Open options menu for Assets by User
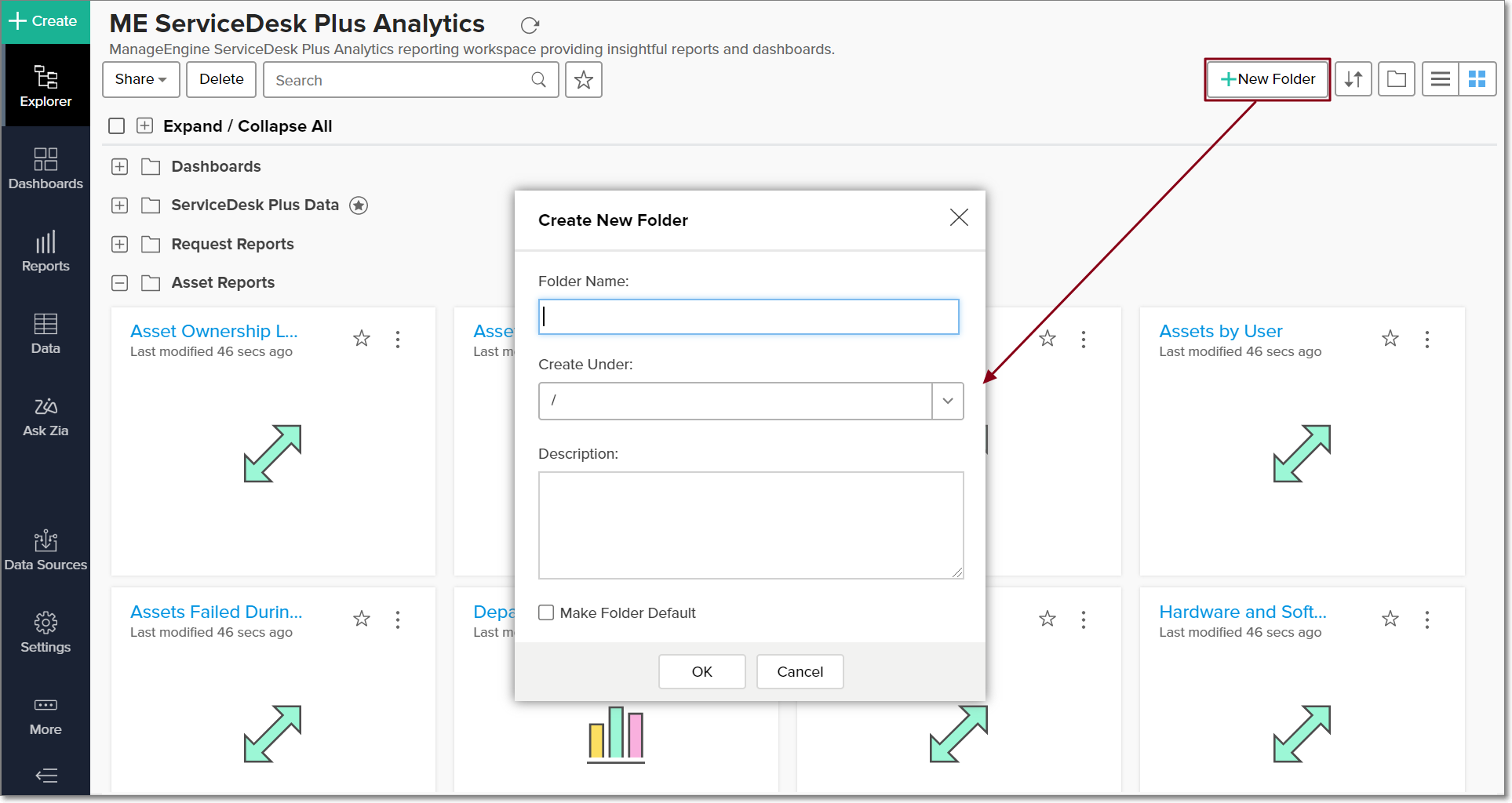The width and height of the screenshot is (1512, 803). point(1427,340)
